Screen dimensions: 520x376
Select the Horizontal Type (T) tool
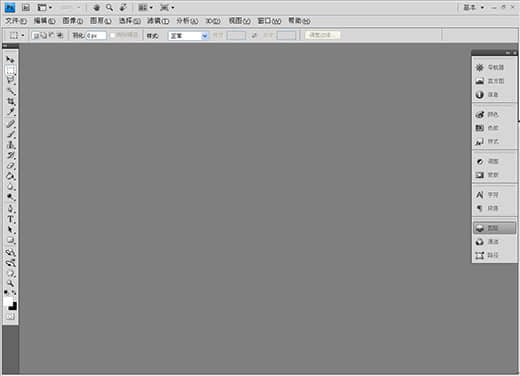click(10, 219)
